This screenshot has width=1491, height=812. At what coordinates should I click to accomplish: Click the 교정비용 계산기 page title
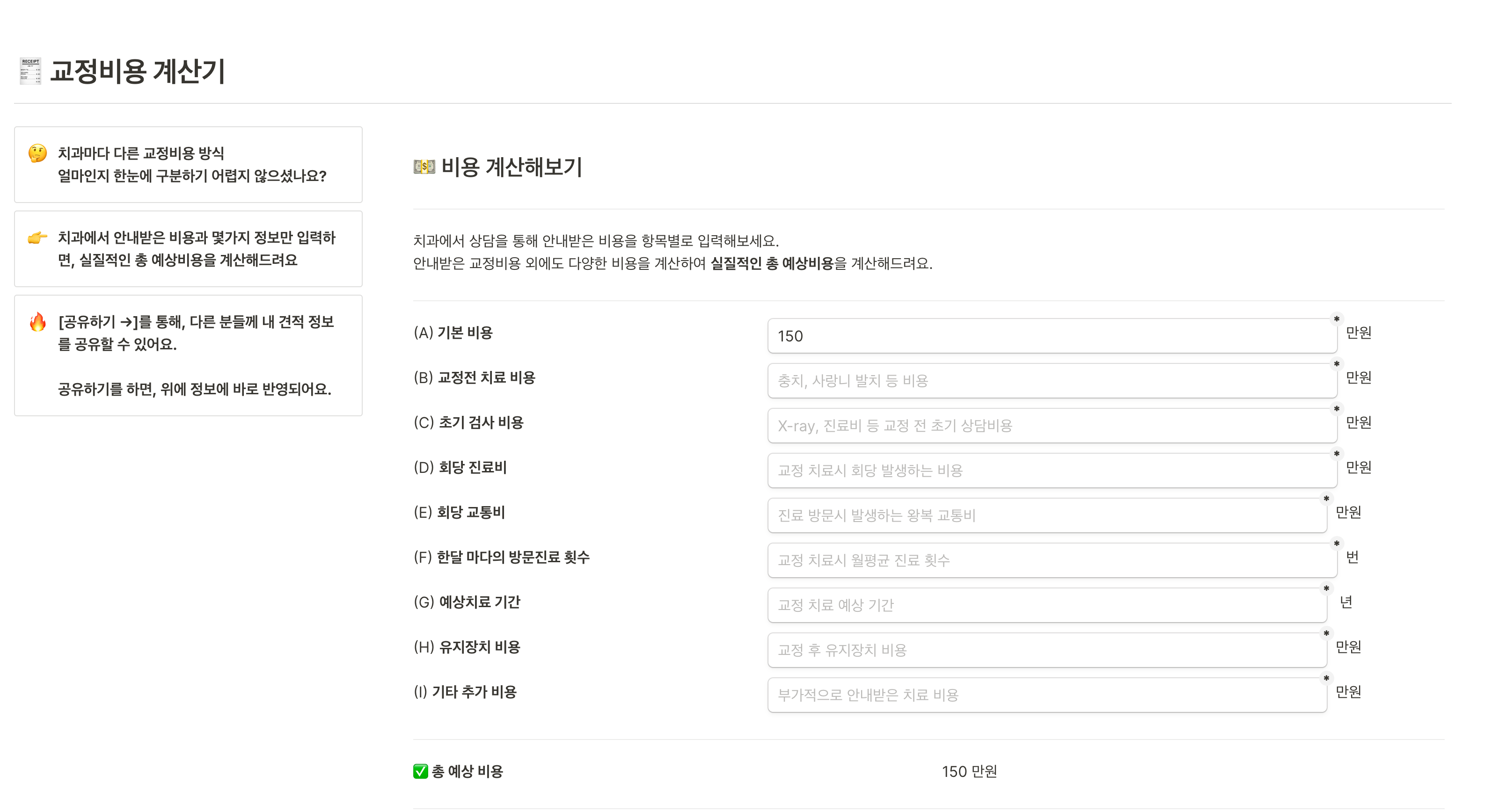tap(137, 71)
